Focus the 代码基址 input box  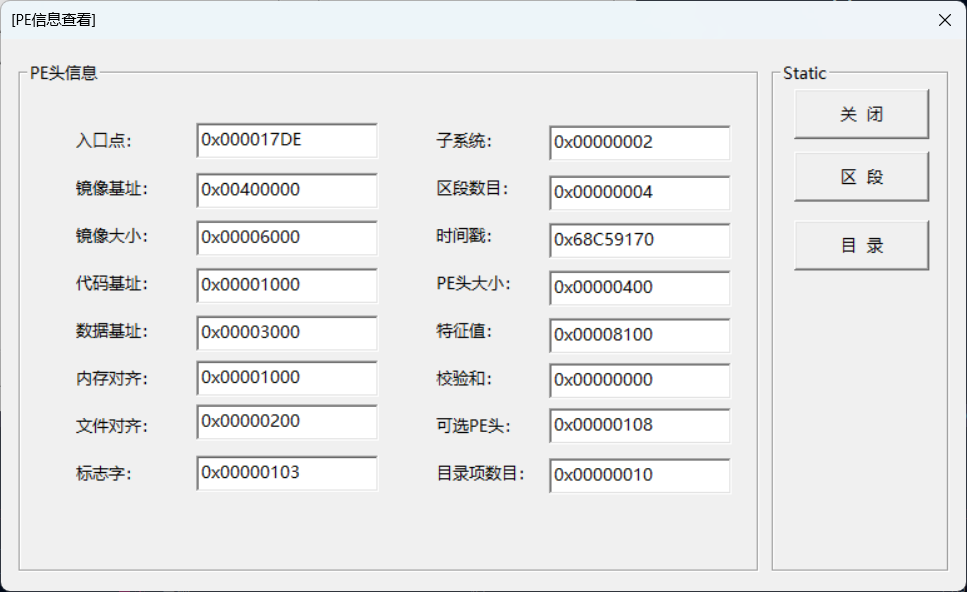pos(287,285)
